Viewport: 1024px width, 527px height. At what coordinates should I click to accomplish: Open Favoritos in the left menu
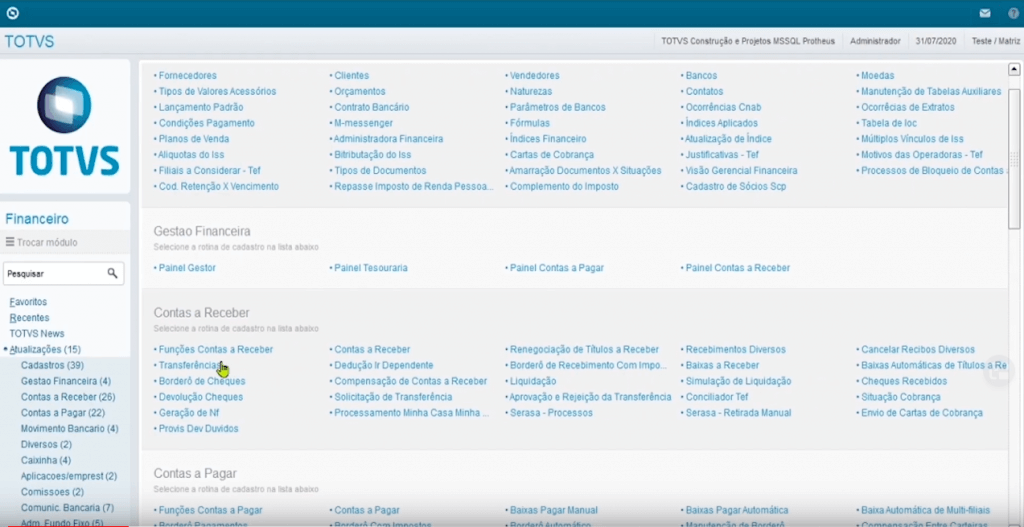click(28, 301)
